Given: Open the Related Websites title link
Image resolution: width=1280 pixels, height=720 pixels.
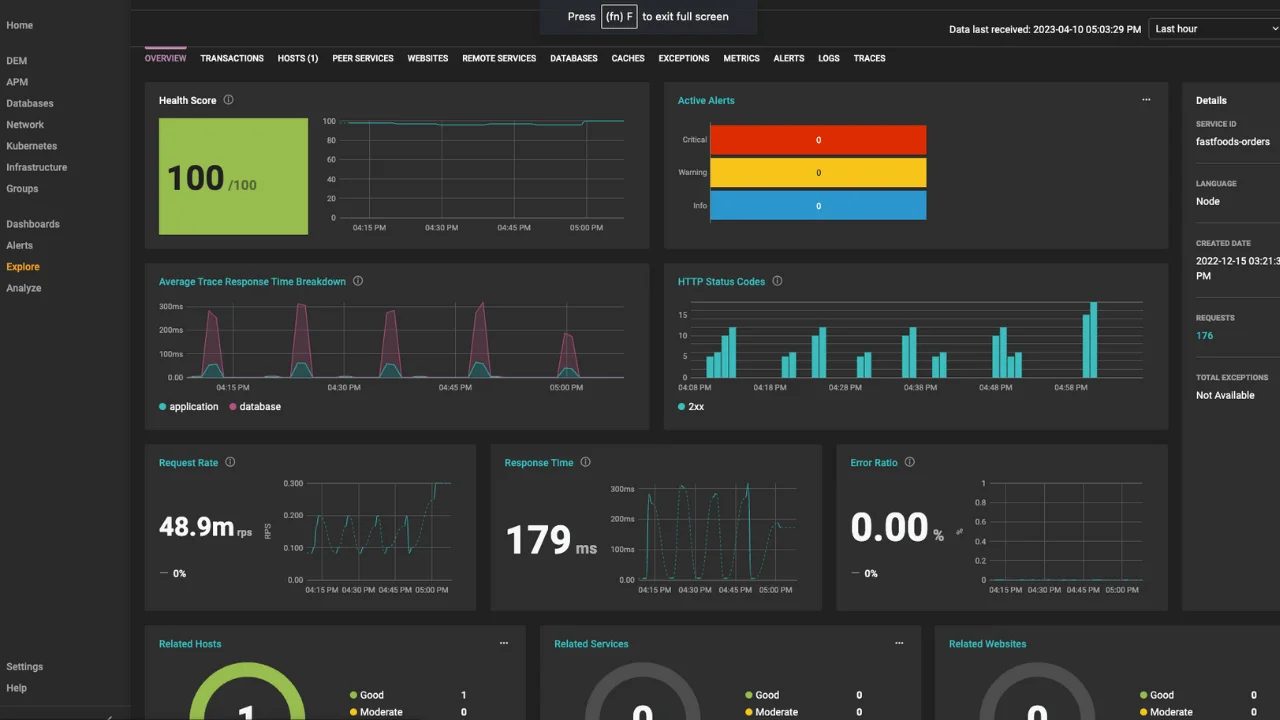Looking at the screenshot, I should click(x=987, y=644).
